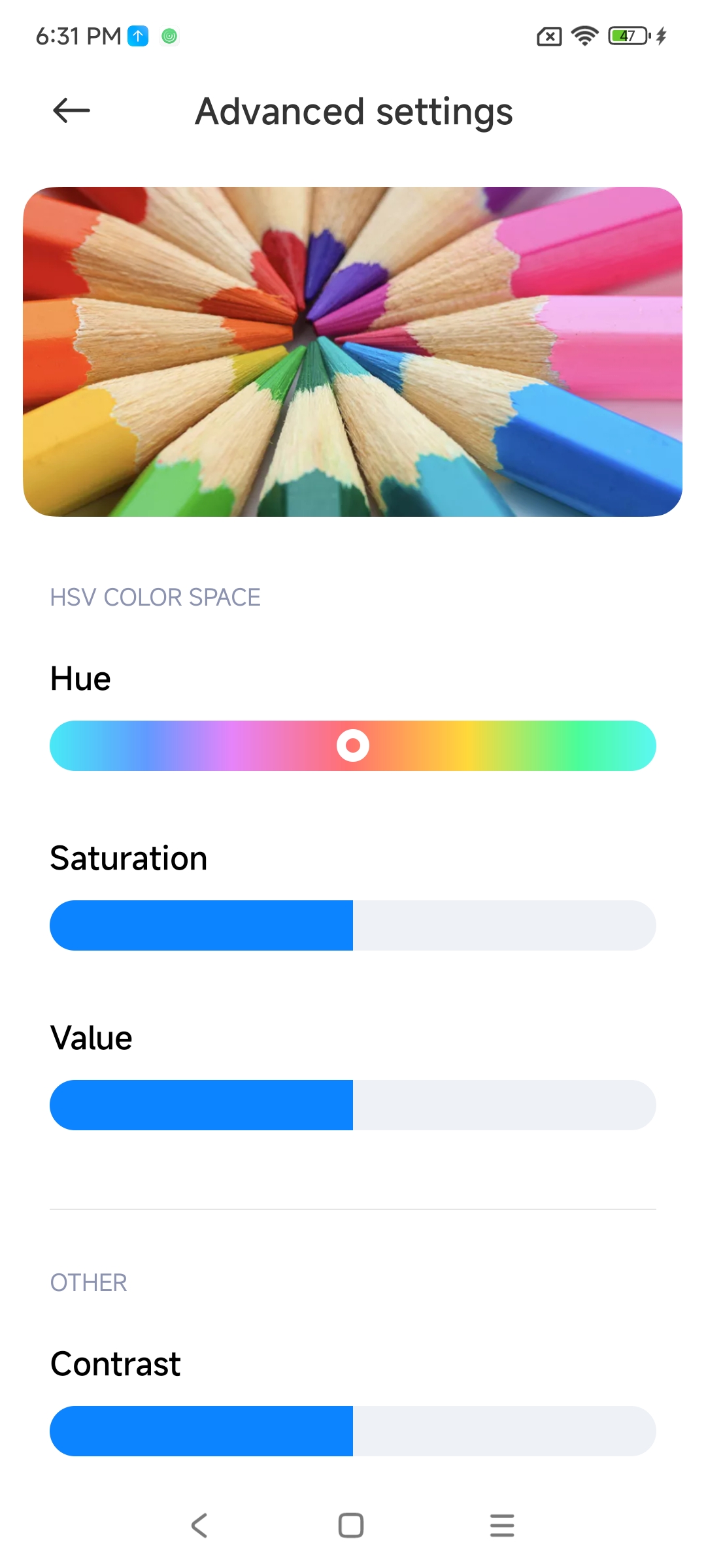Tap the charging lightning bolt icon
The image size is (706, 1568).
(x=662, y=36)
